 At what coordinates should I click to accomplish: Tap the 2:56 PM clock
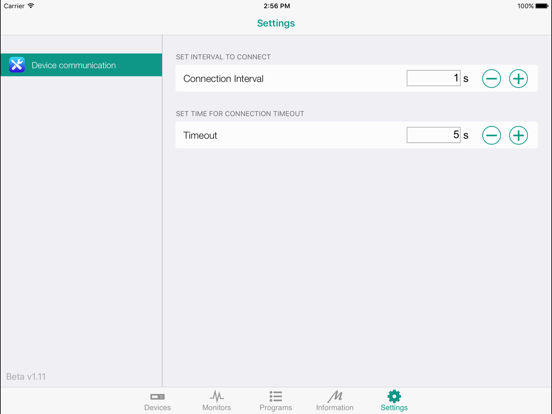click(x=277, y=6)
